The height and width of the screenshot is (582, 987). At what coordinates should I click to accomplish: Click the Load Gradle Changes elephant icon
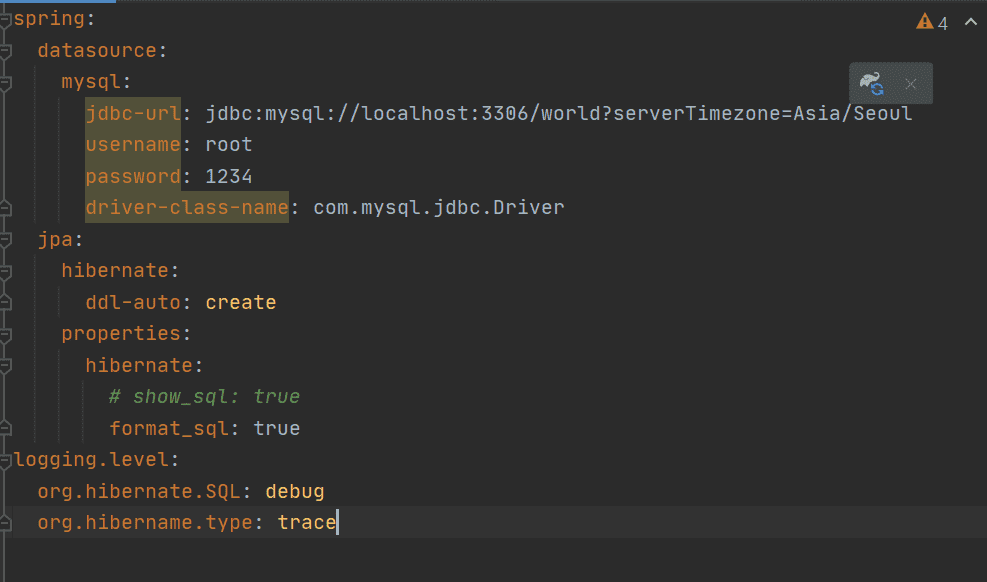coord(872,83)
